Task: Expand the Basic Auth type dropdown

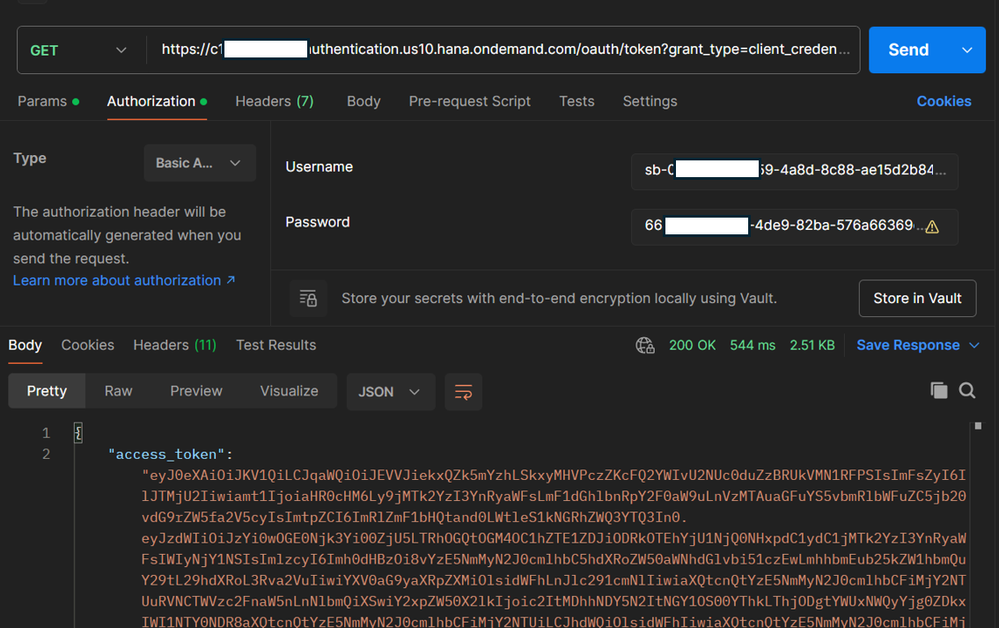Action: click(199, 163)
